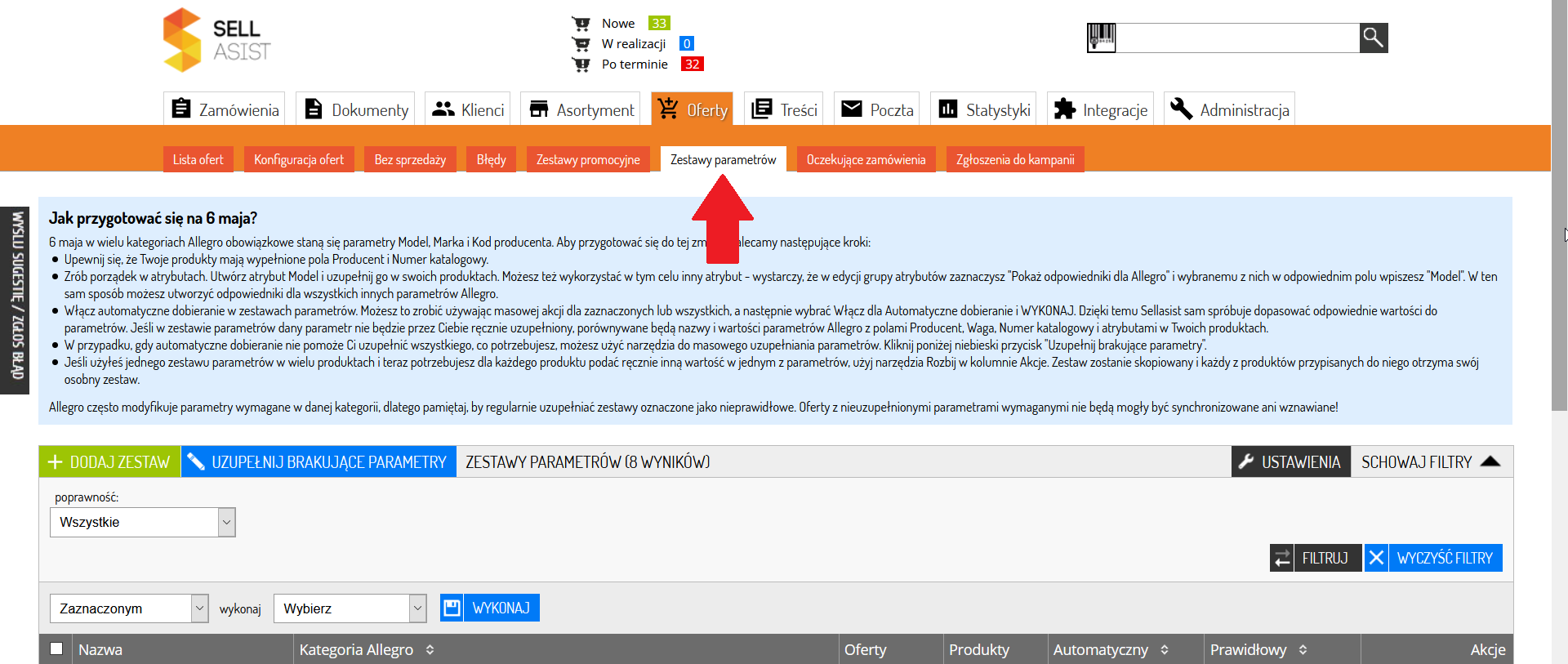Switch to the Błędy tab
This screenshot has height=664, width=1568.
pos(492,159)
